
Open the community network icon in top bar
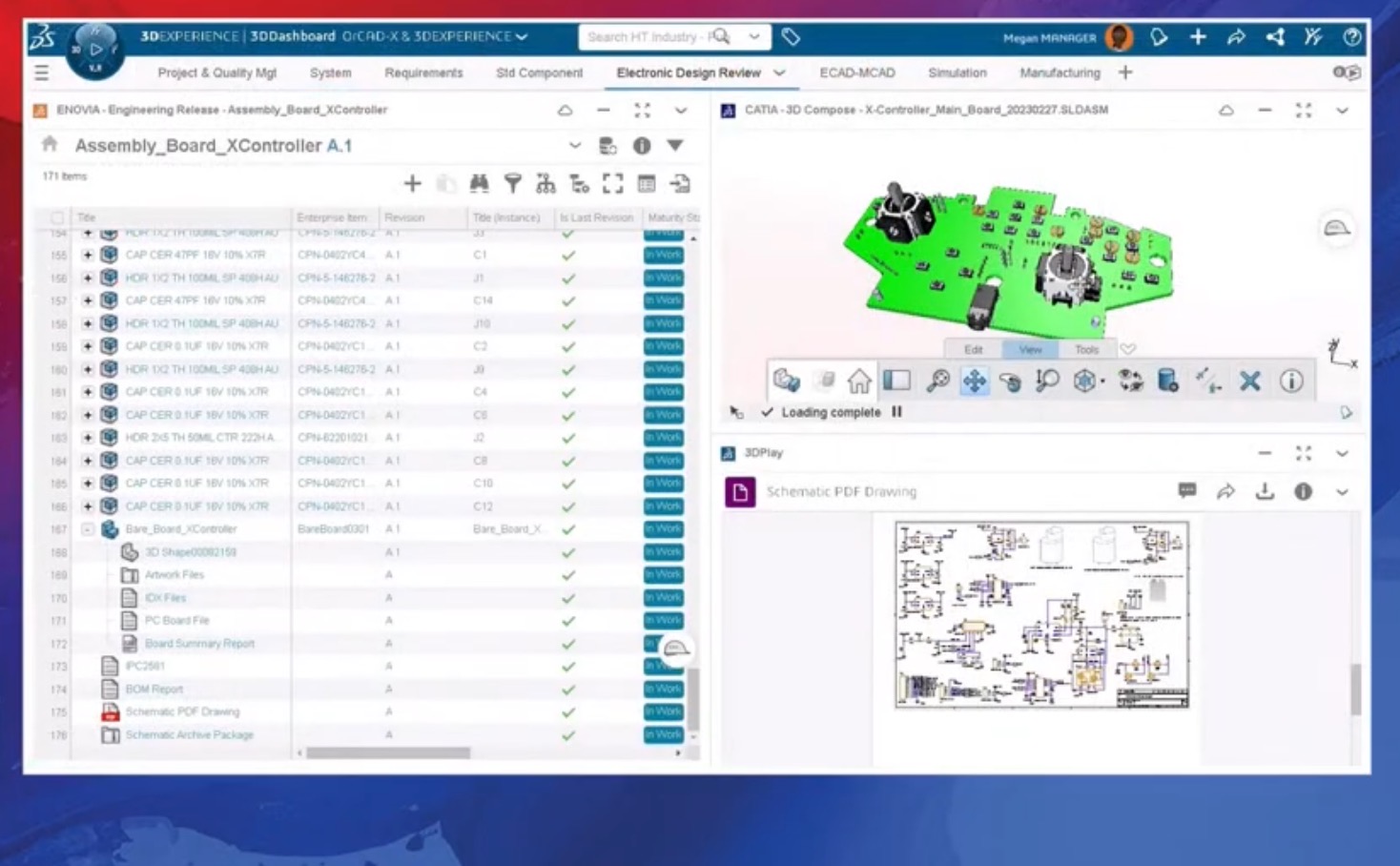point(1275,37)
